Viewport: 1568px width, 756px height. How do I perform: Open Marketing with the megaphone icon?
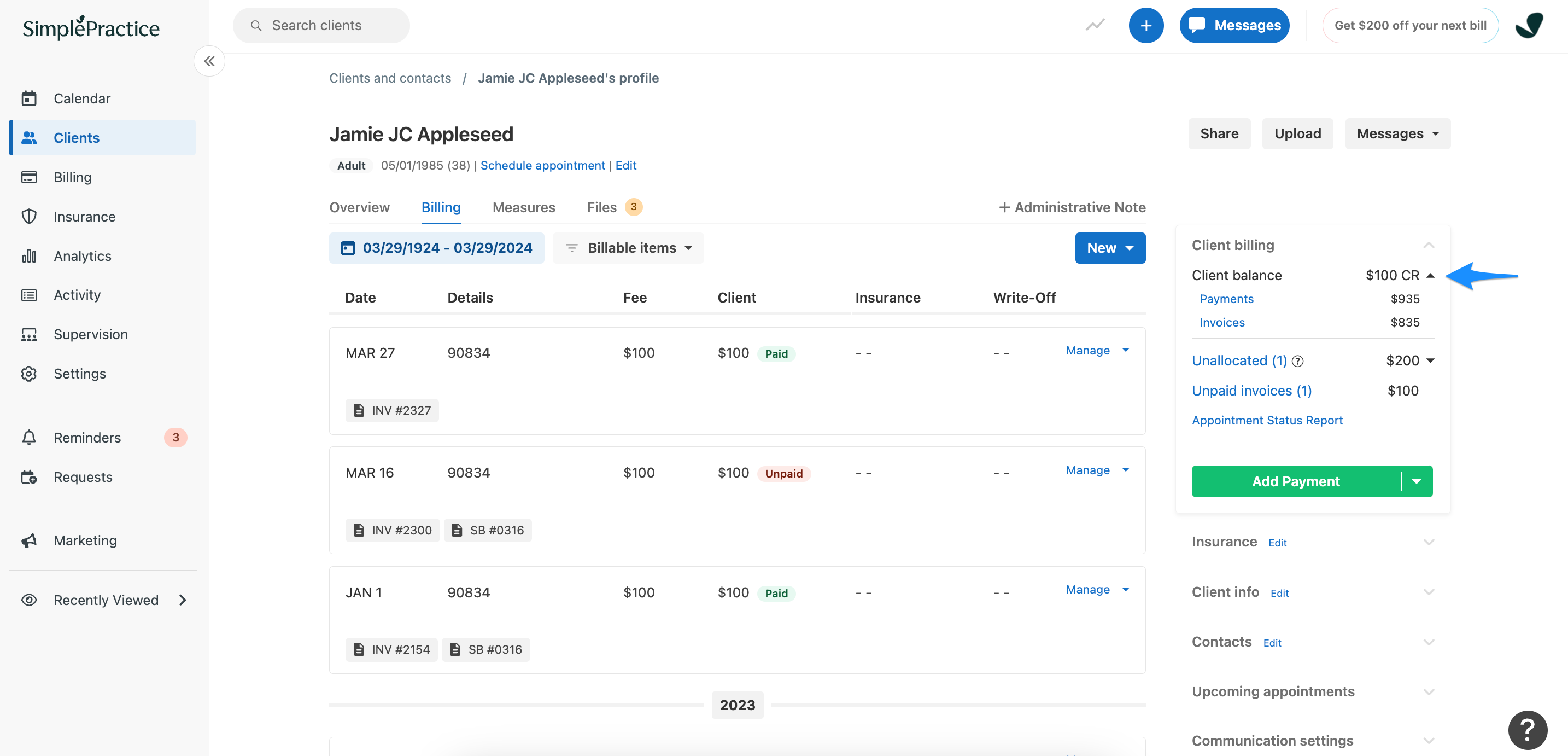click(85, 540)
